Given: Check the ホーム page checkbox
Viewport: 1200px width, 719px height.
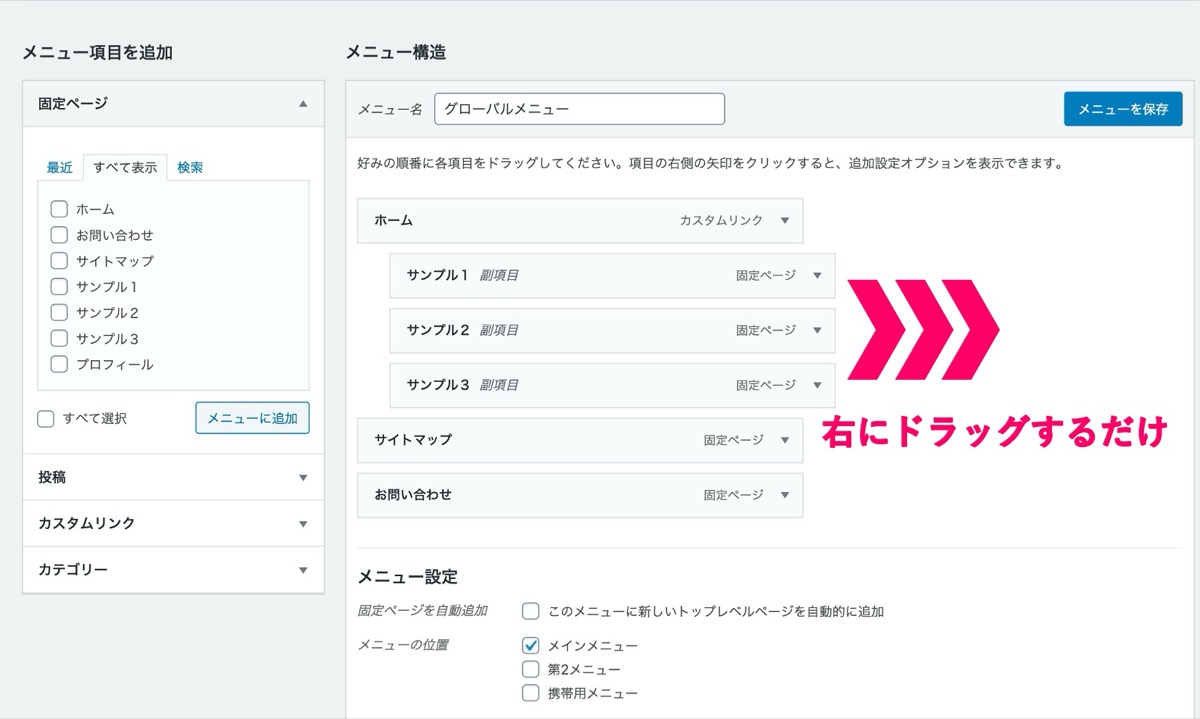Looking at the screenshot, I should [x=59, y=209].
